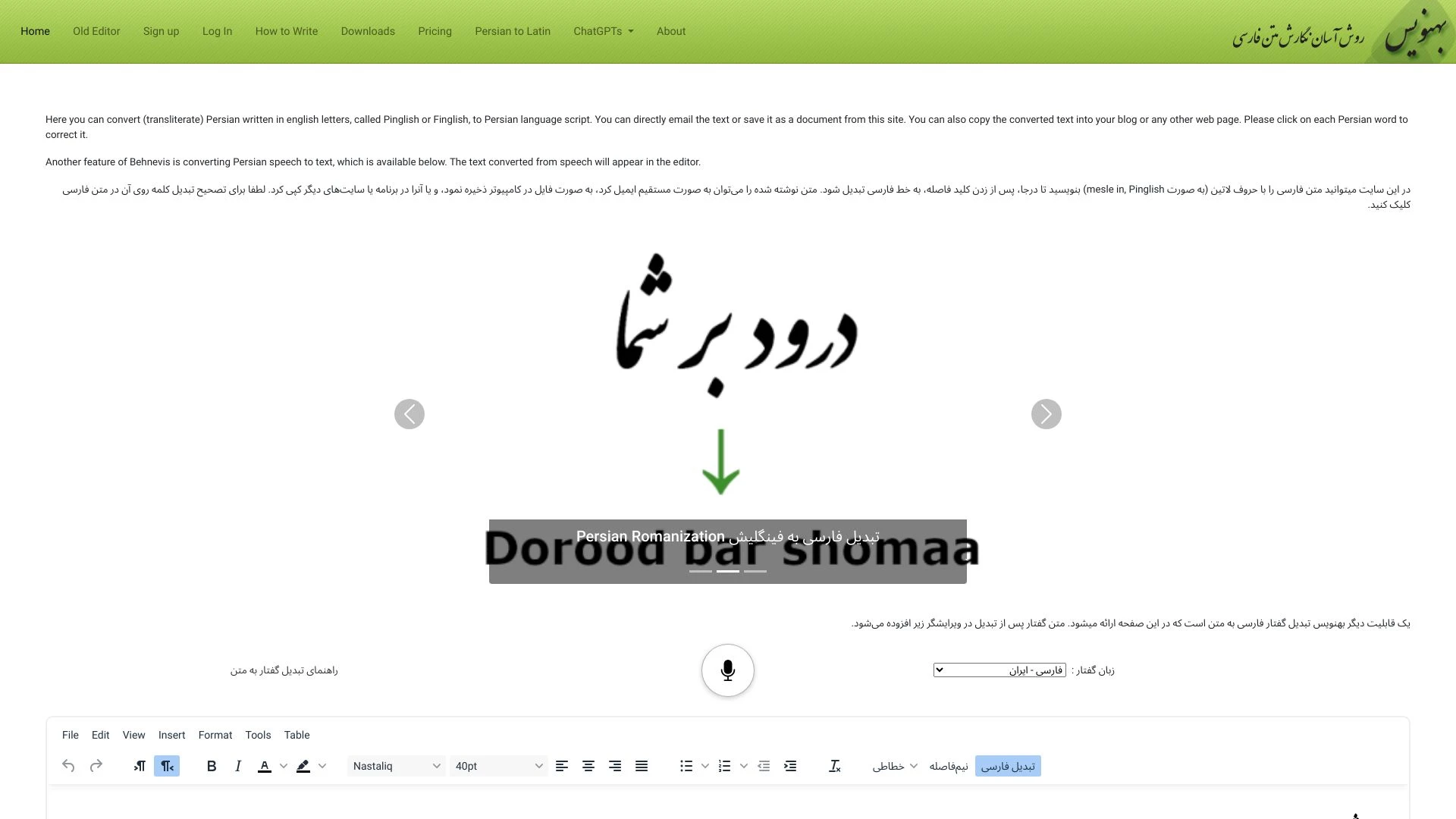
Task: Click the editor text input field
Action: point(728,805)
